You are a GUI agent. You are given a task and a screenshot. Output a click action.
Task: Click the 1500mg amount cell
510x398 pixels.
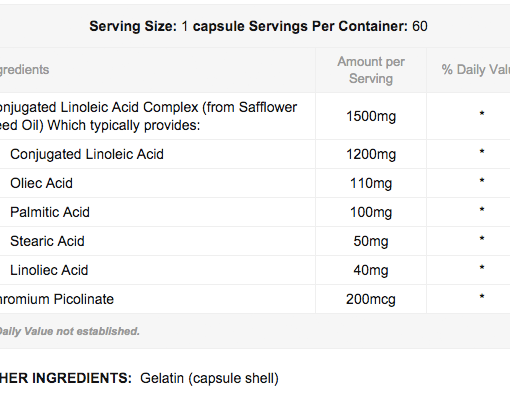tap(371, 116)
